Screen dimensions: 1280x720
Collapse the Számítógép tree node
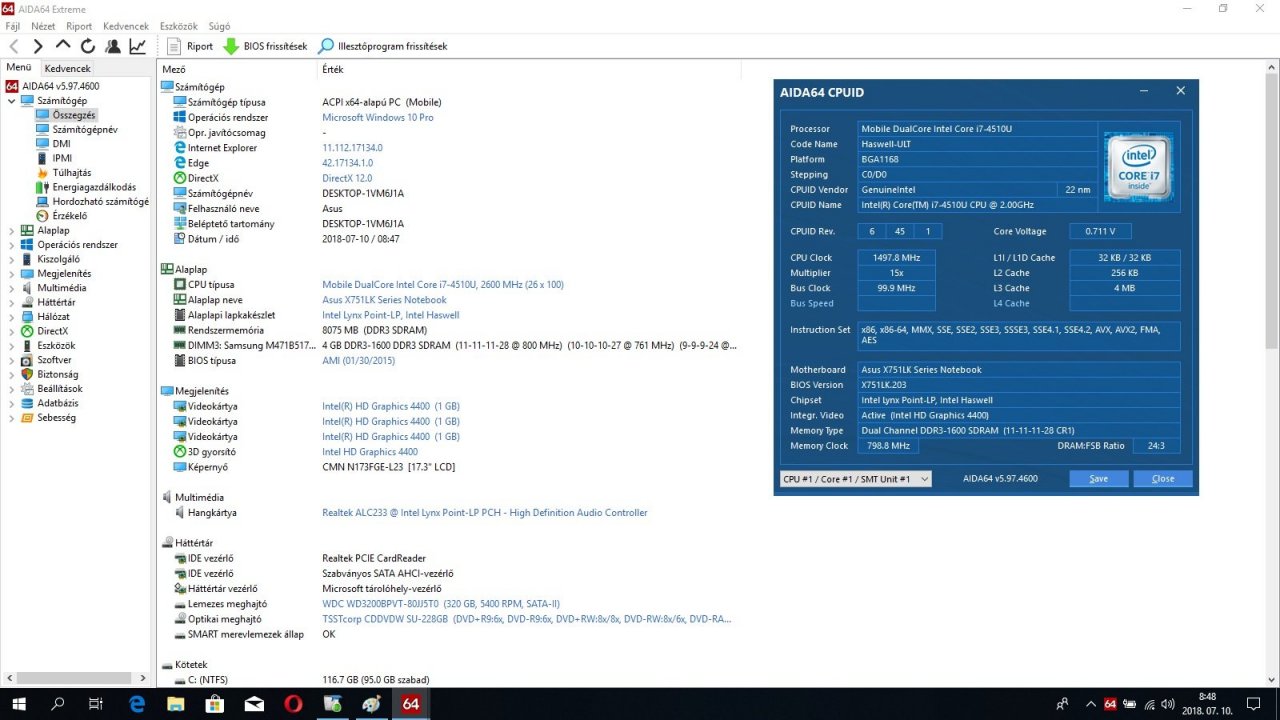tap(11, 101)
